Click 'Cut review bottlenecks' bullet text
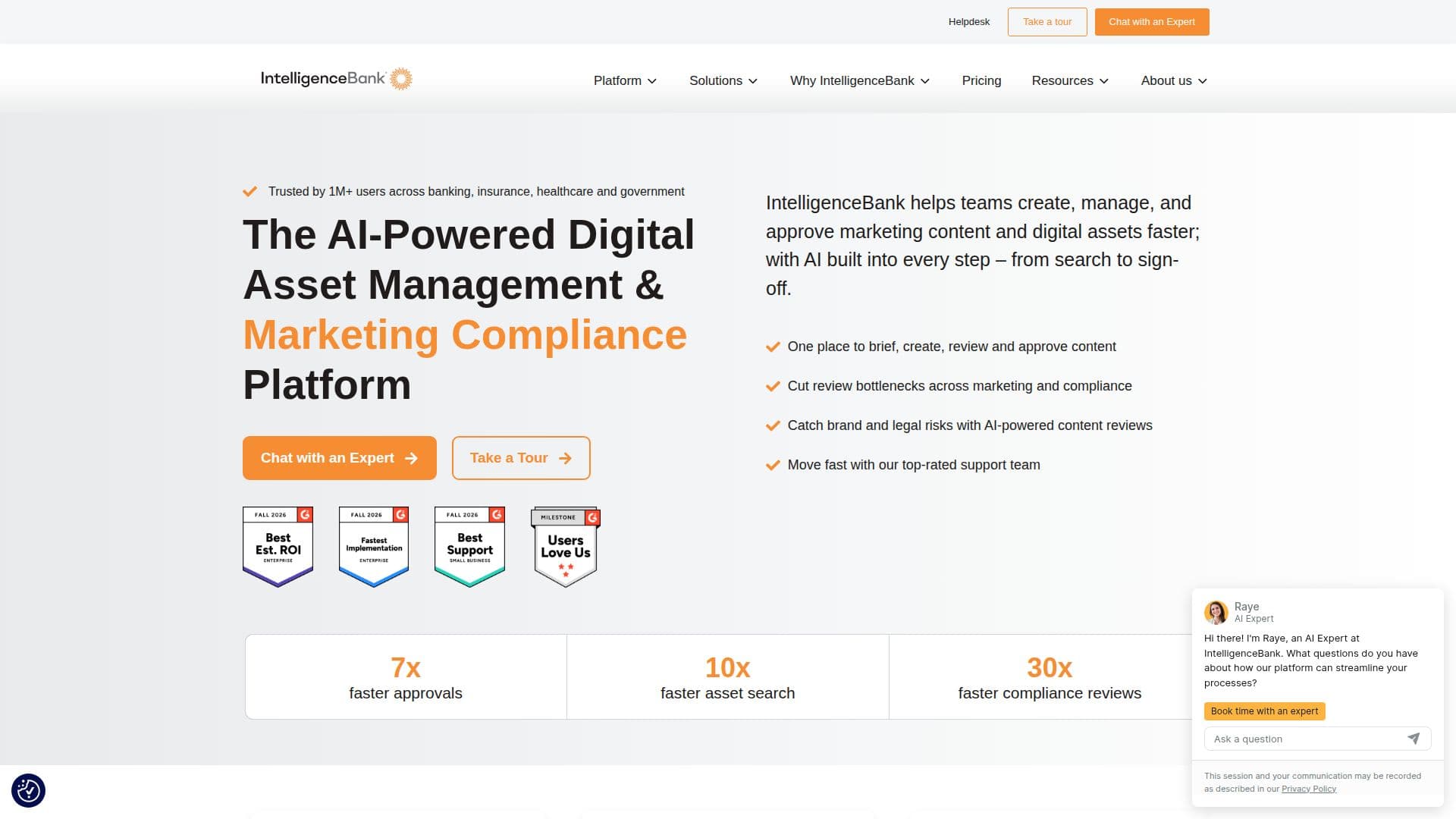 coord(959,386)
